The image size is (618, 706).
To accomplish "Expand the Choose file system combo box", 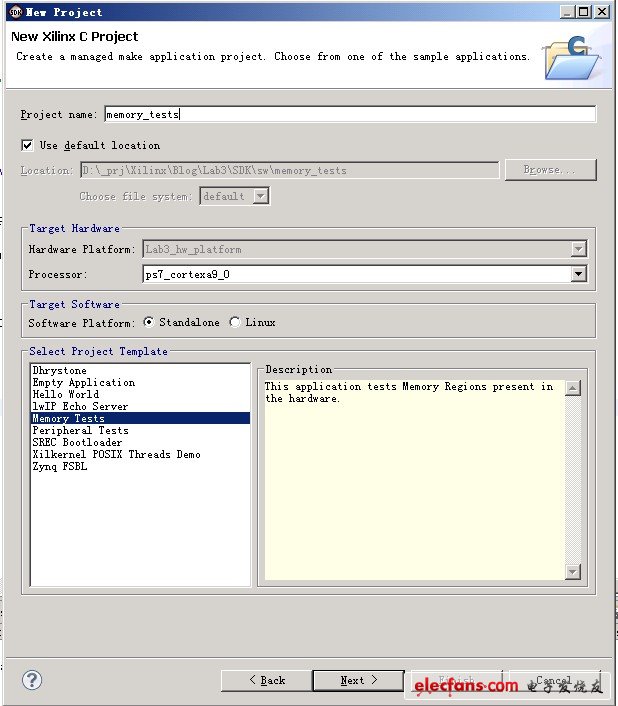I will tap(260, 196).
